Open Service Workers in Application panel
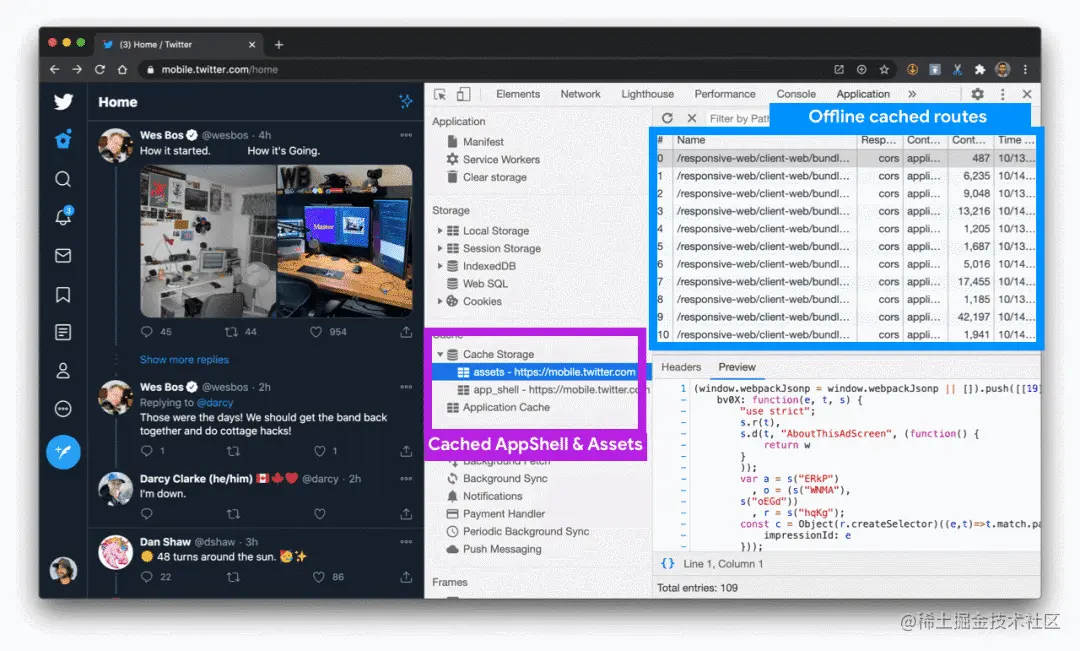The height and width of the screenshot is (651, 1080). point(501,159)
